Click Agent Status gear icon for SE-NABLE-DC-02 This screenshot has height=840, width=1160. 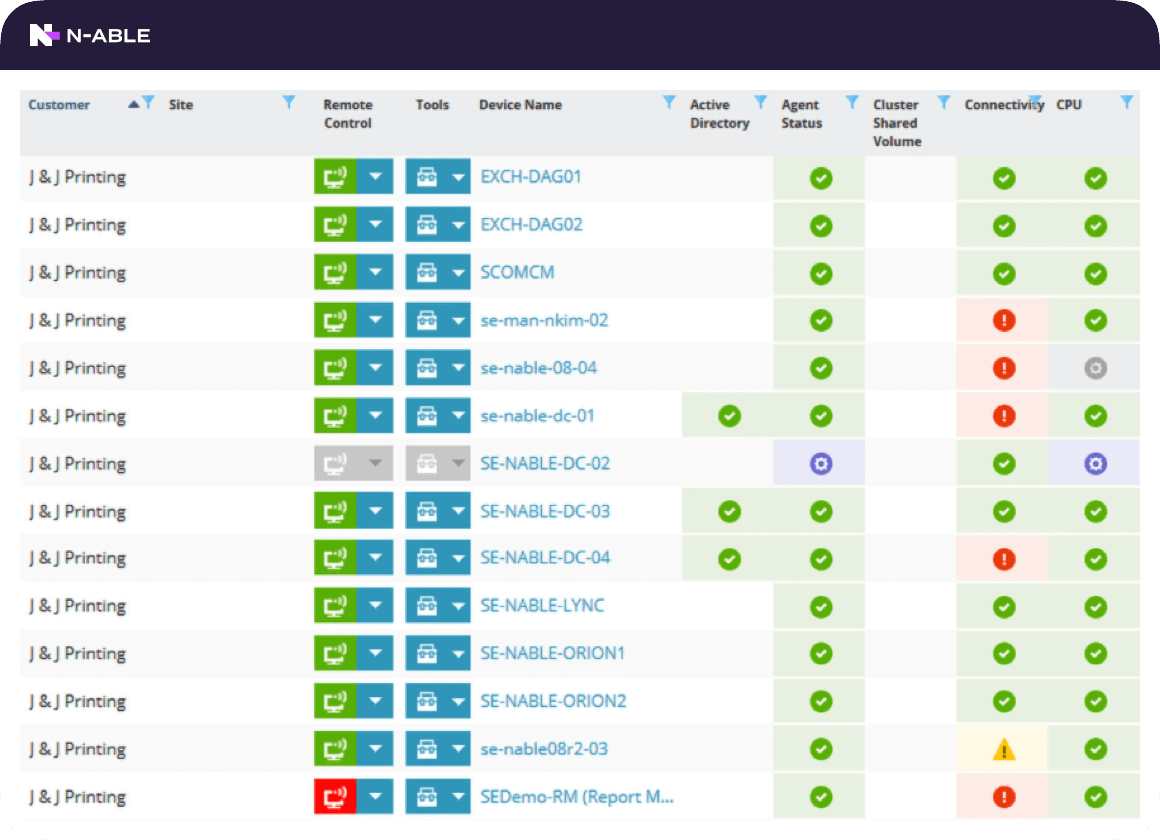pos(821,464)
